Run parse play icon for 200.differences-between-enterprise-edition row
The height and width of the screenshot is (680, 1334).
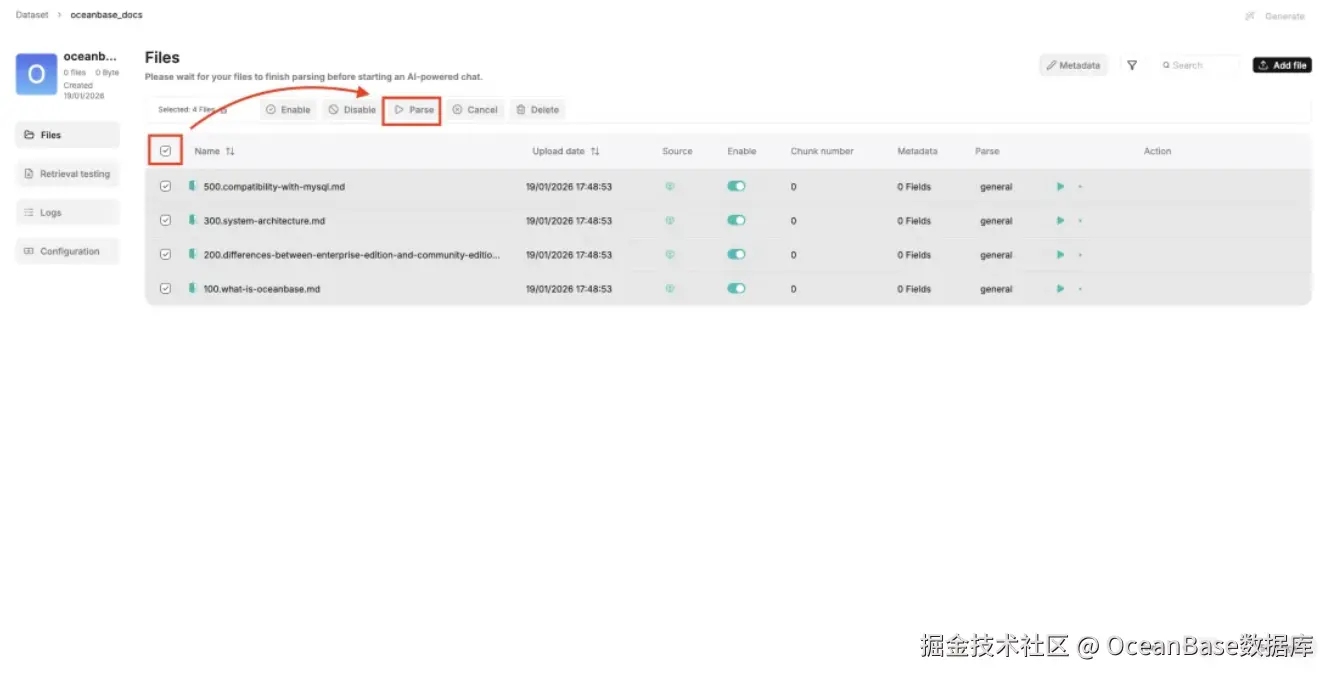tap(1060, 254)
